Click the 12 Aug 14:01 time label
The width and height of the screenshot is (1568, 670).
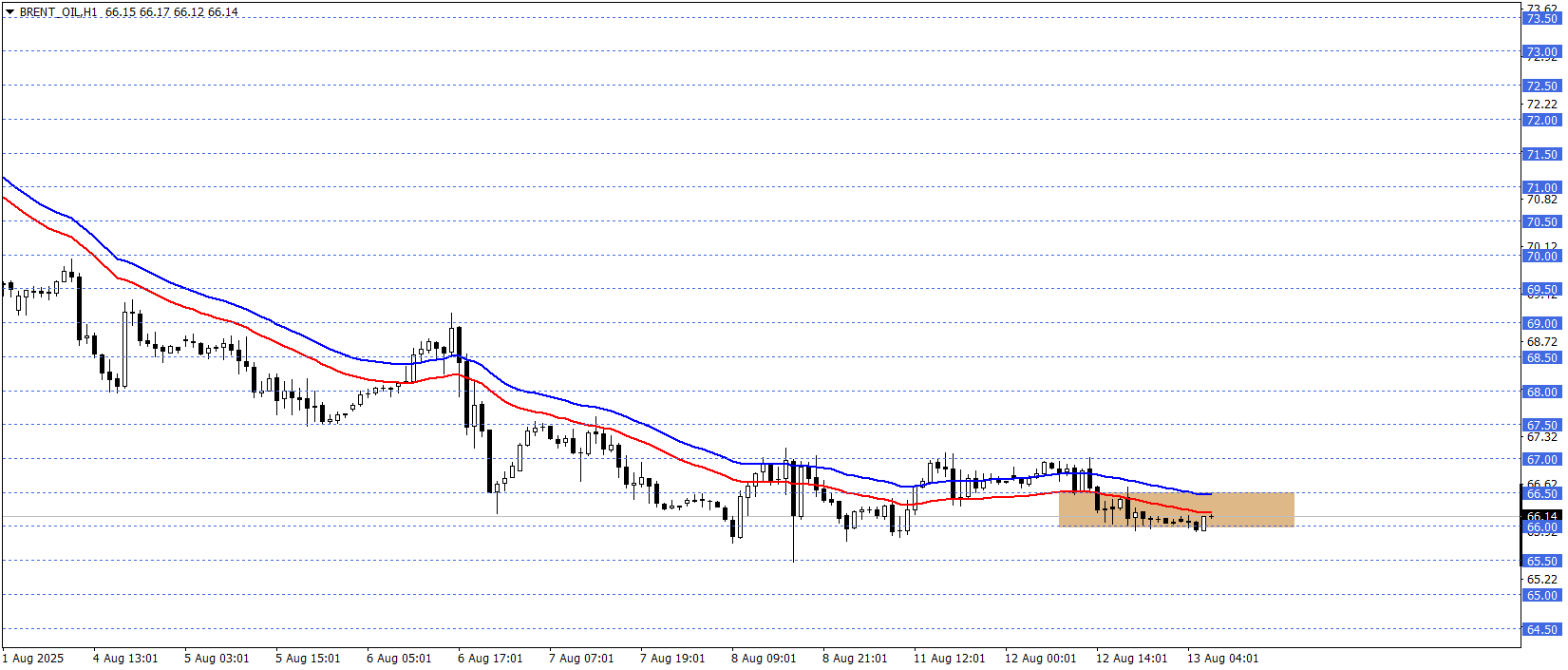coord(1132,658)
